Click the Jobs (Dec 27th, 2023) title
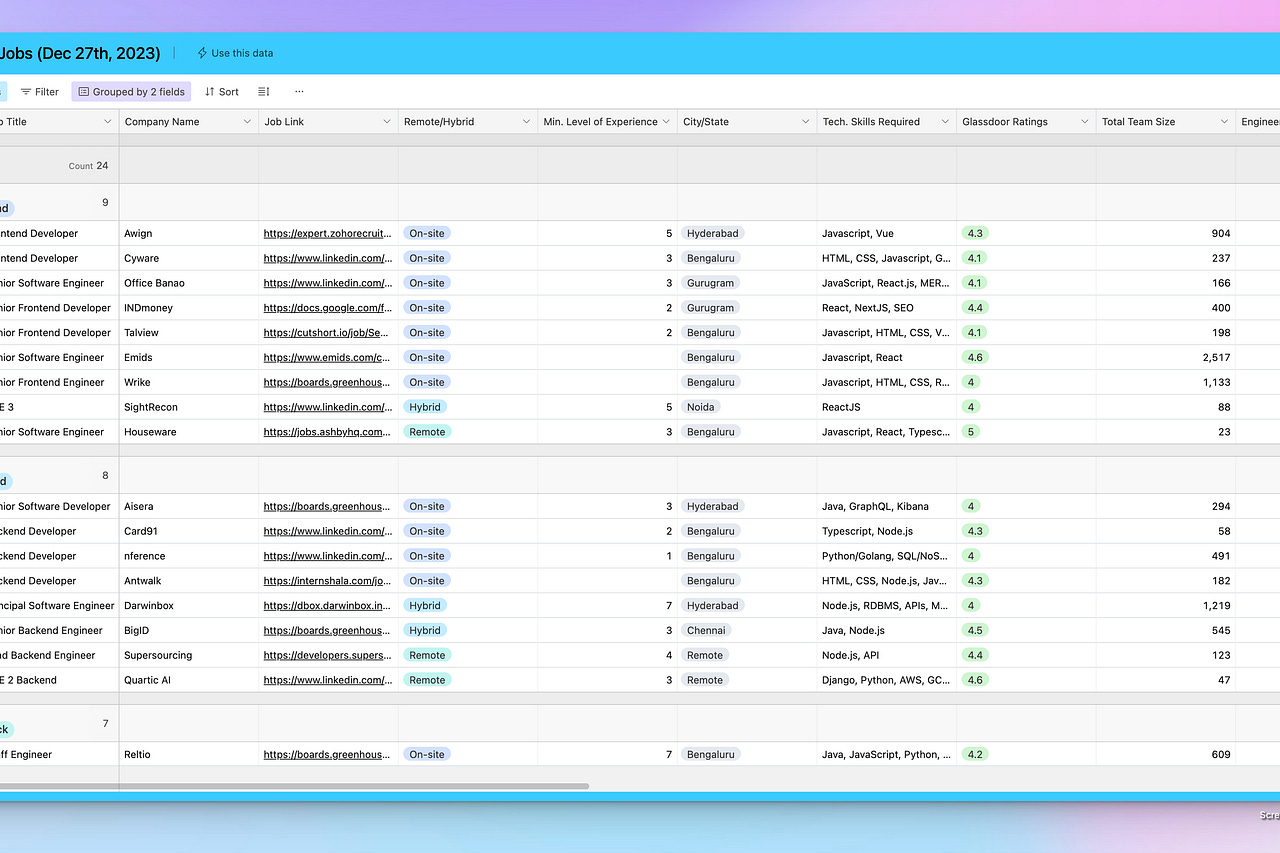 80,53
